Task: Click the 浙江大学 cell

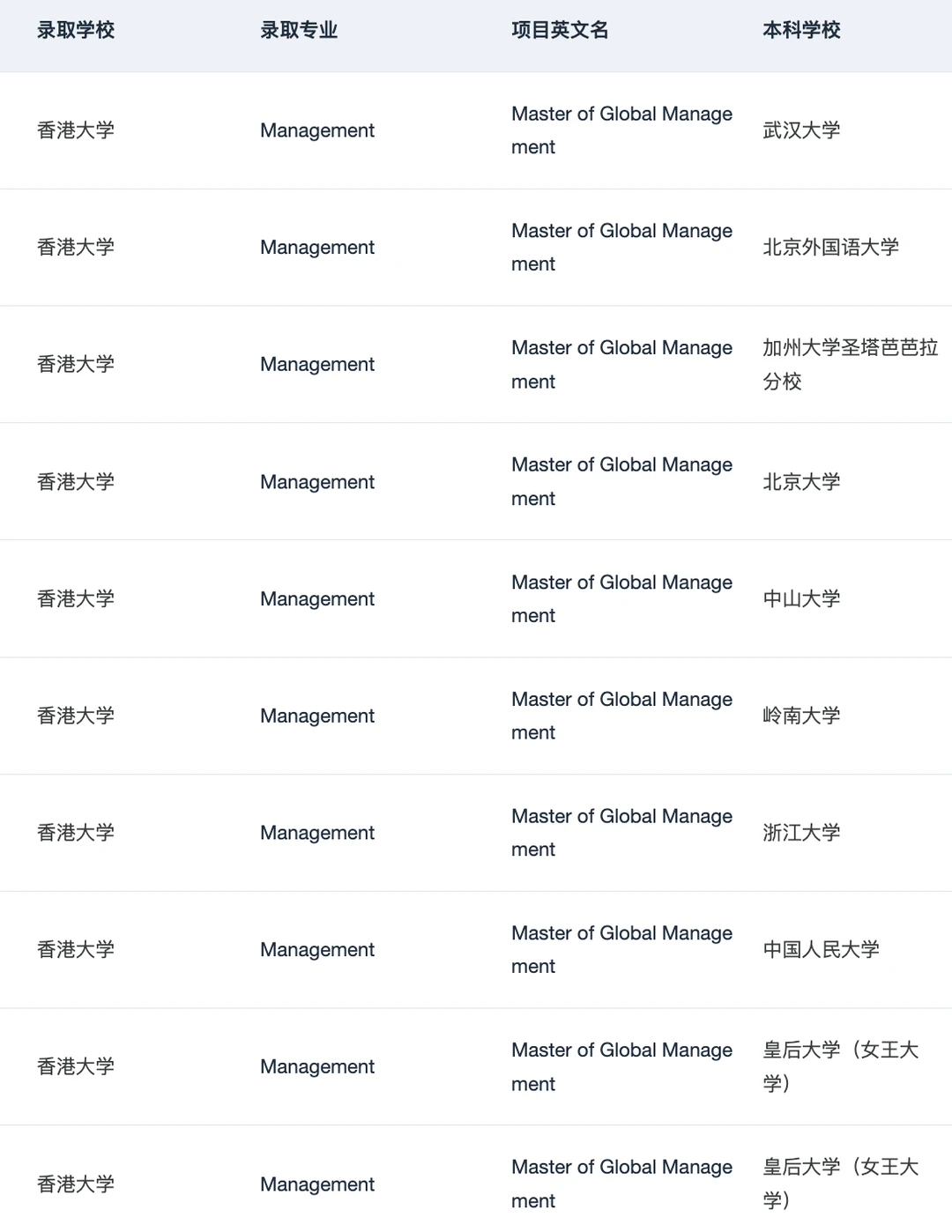Action: (x=801, y=833)
